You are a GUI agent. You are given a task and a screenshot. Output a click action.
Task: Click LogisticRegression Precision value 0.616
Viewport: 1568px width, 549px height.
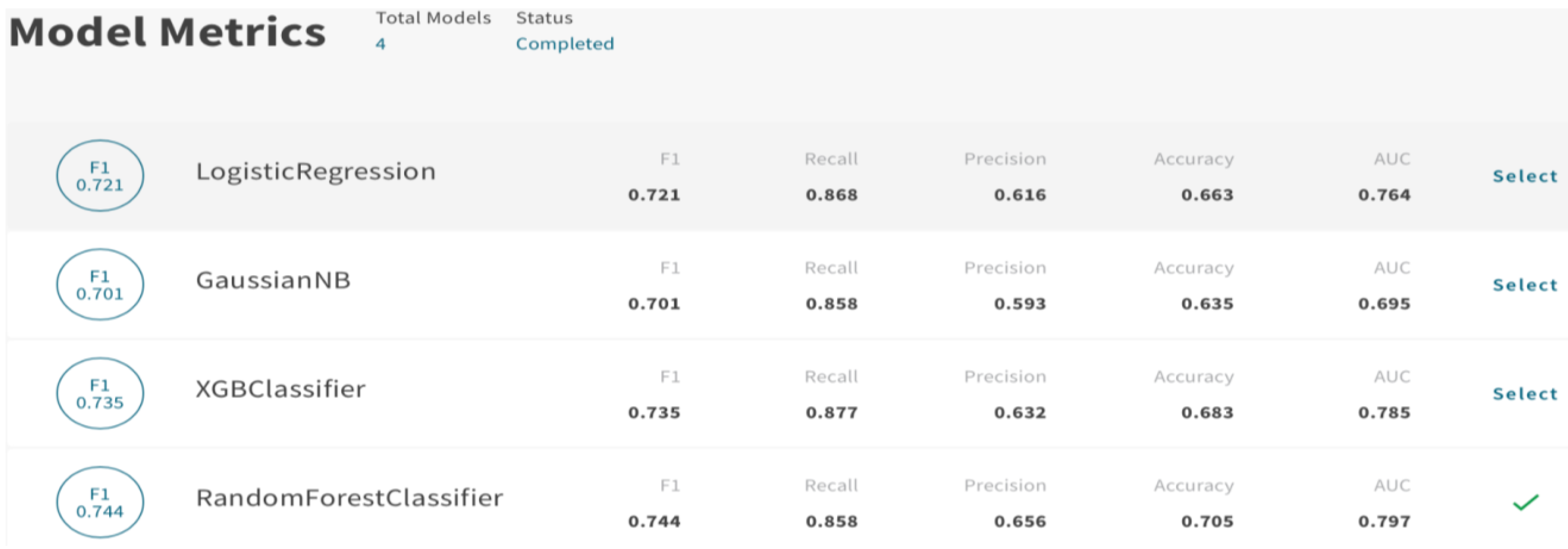point(1019,195)
